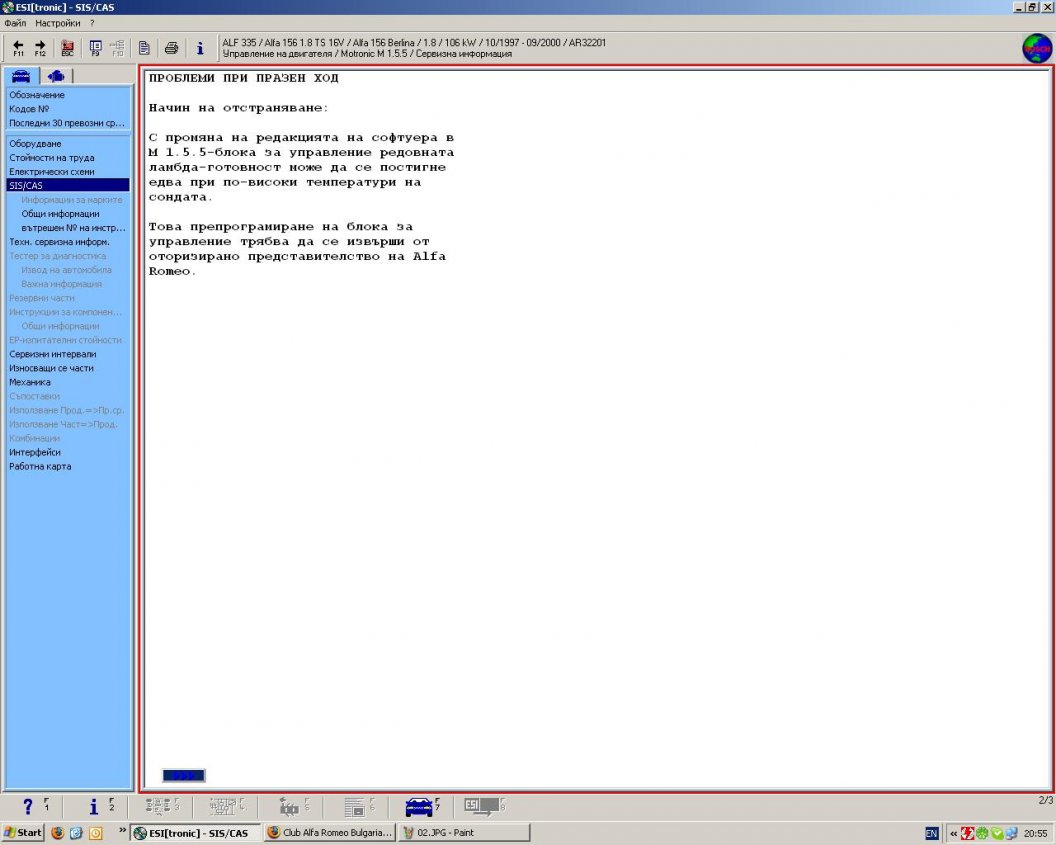
Task: Click the question mark help F1 icon
Action: point(29,807)
